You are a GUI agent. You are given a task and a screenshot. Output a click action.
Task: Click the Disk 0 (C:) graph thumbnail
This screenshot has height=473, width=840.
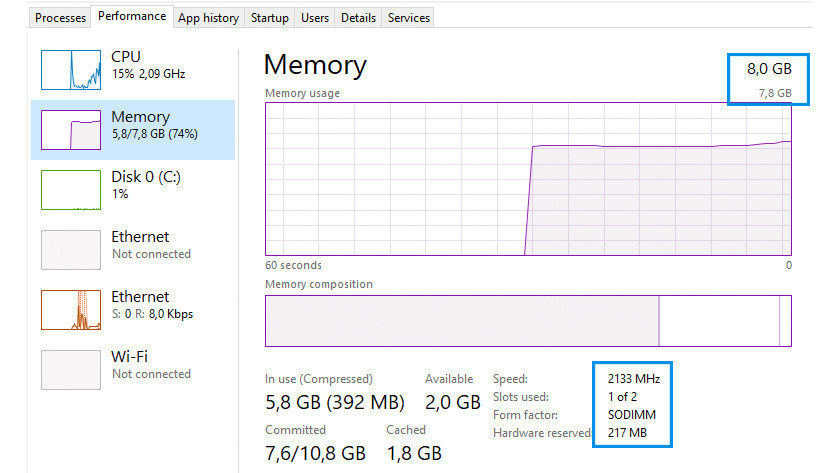[x=71, y=189]
